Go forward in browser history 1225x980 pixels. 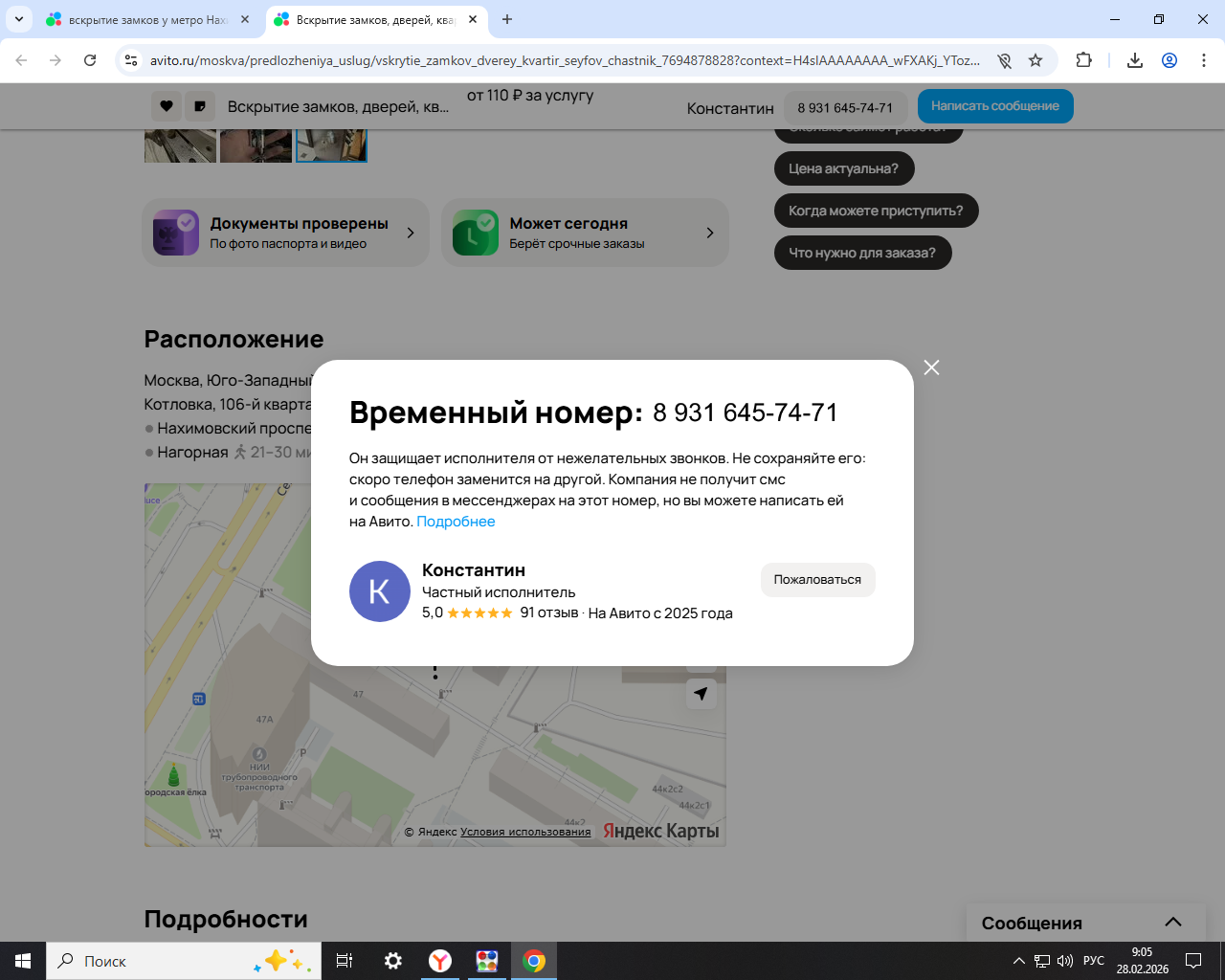pos(56,60)
